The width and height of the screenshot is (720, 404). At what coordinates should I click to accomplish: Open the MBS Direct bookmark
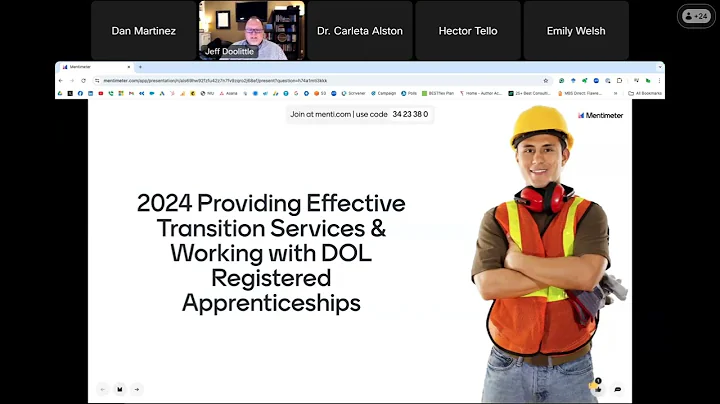(x=580, y=93)
